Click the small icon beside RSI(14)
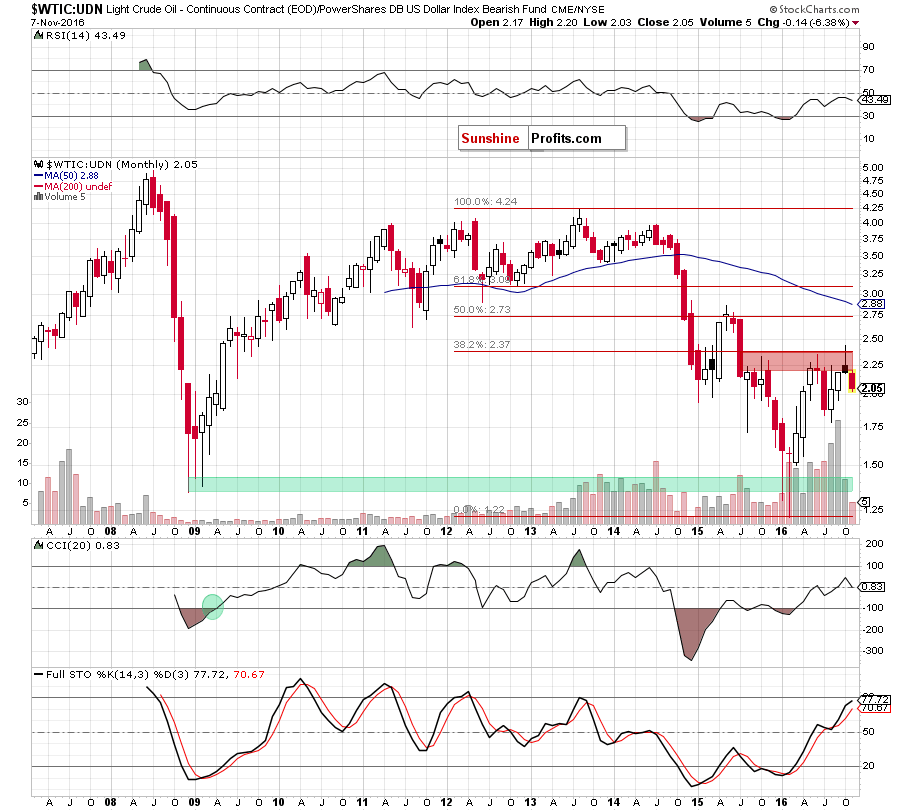The width and height of the screenshot is (900, 811). pyautogui.click(x=38, y=35)
